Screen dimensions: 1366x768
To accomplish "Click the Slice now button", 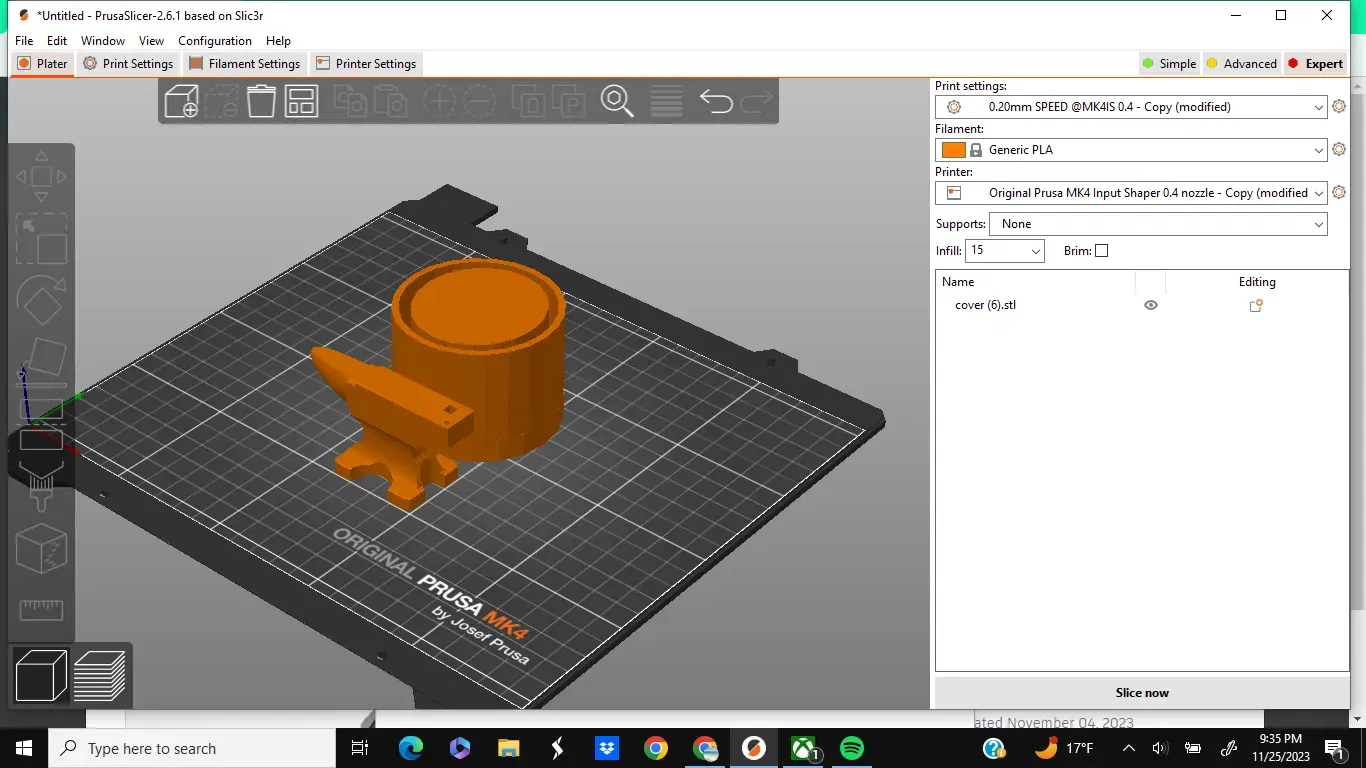I will (1141, 693).
